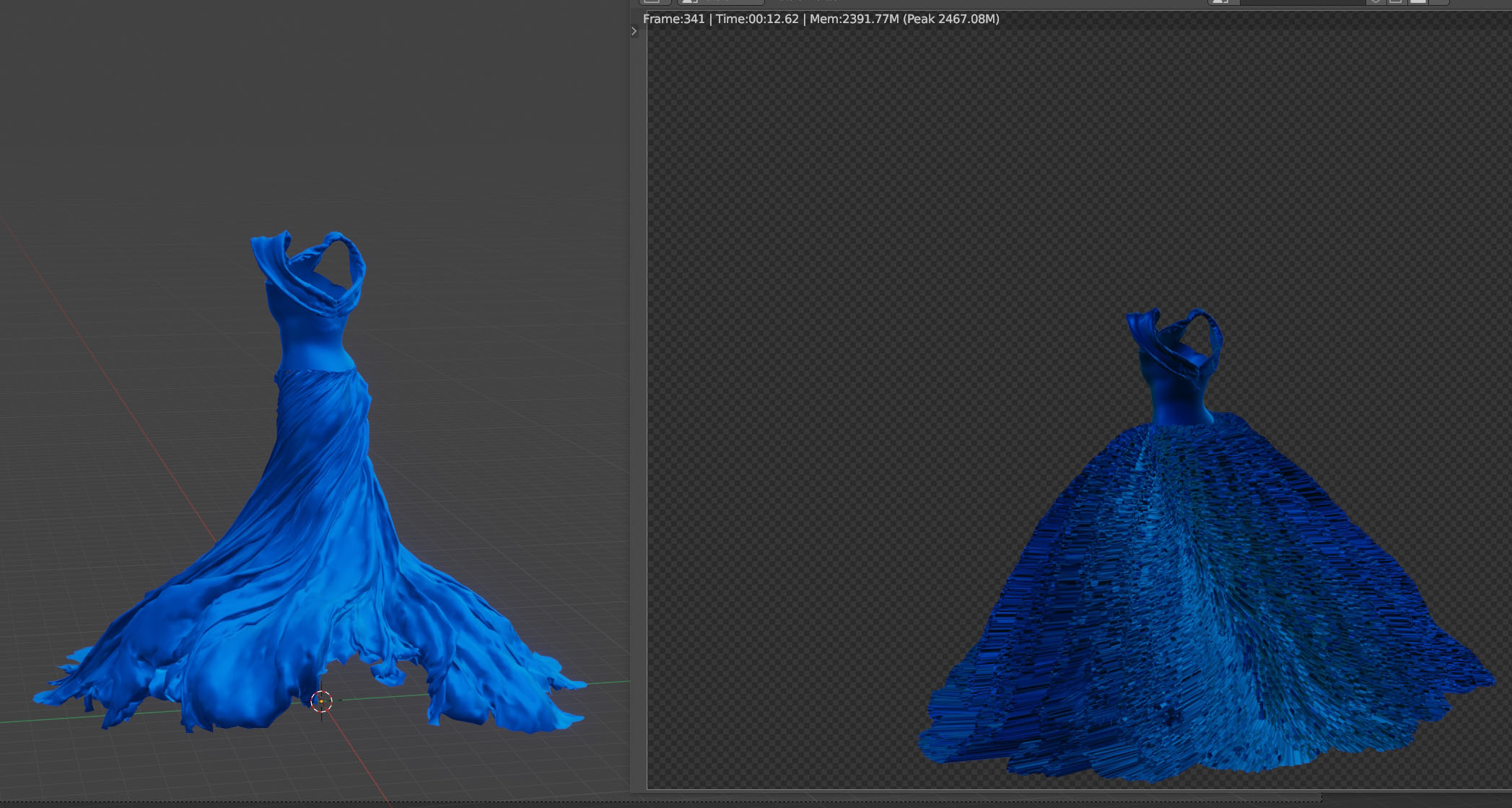Expand the image editor side region arrow
The height and width of the screenshot is (808, 1512).
point(634,31)
